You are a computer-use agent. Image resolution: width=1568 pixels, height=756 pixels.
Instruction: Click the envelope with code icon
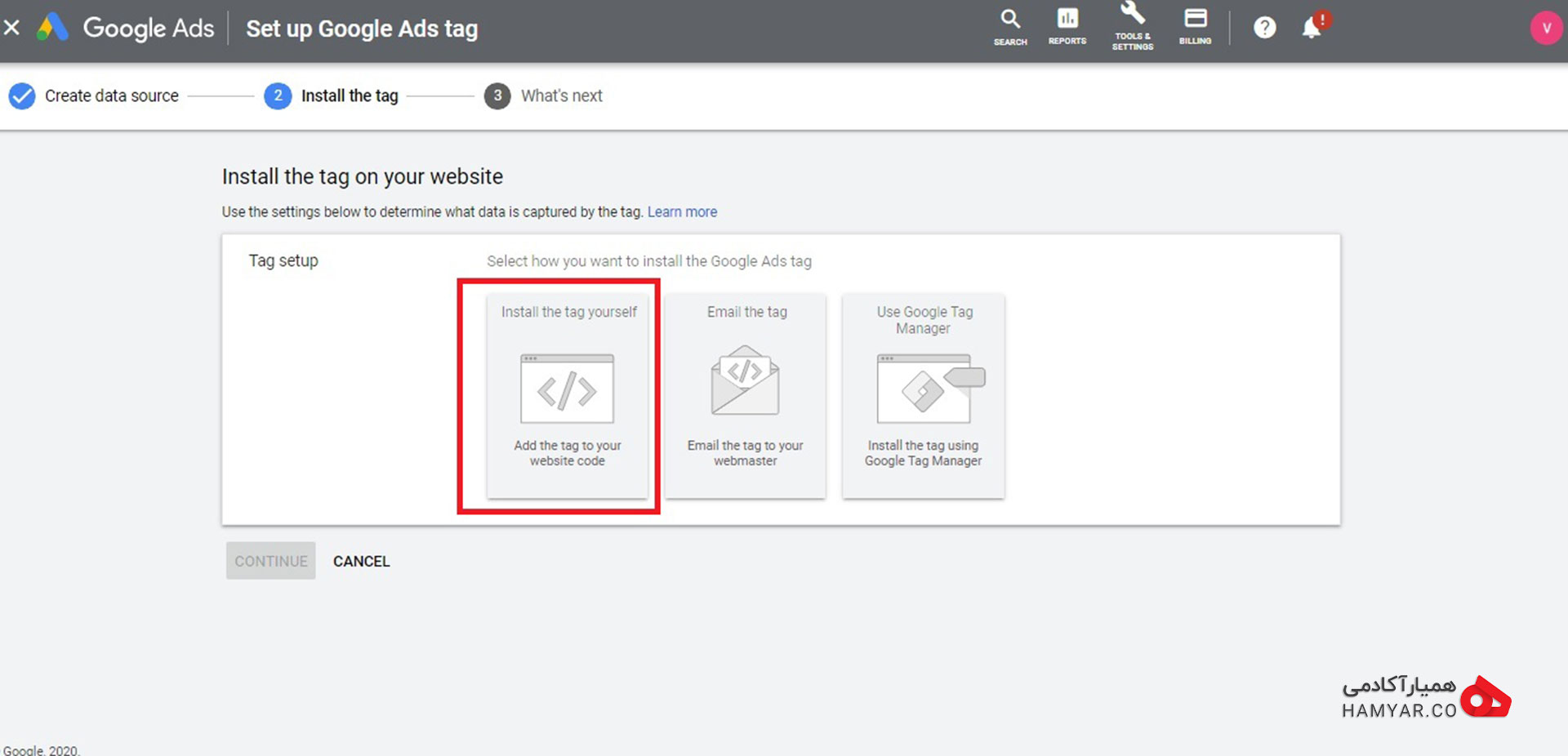click(745, 380)
